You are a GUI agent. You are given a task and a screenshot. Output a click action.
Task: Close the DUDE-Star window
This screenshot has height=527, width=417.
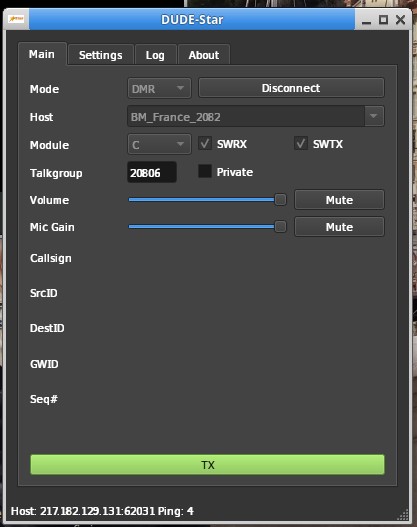(401, 19)
